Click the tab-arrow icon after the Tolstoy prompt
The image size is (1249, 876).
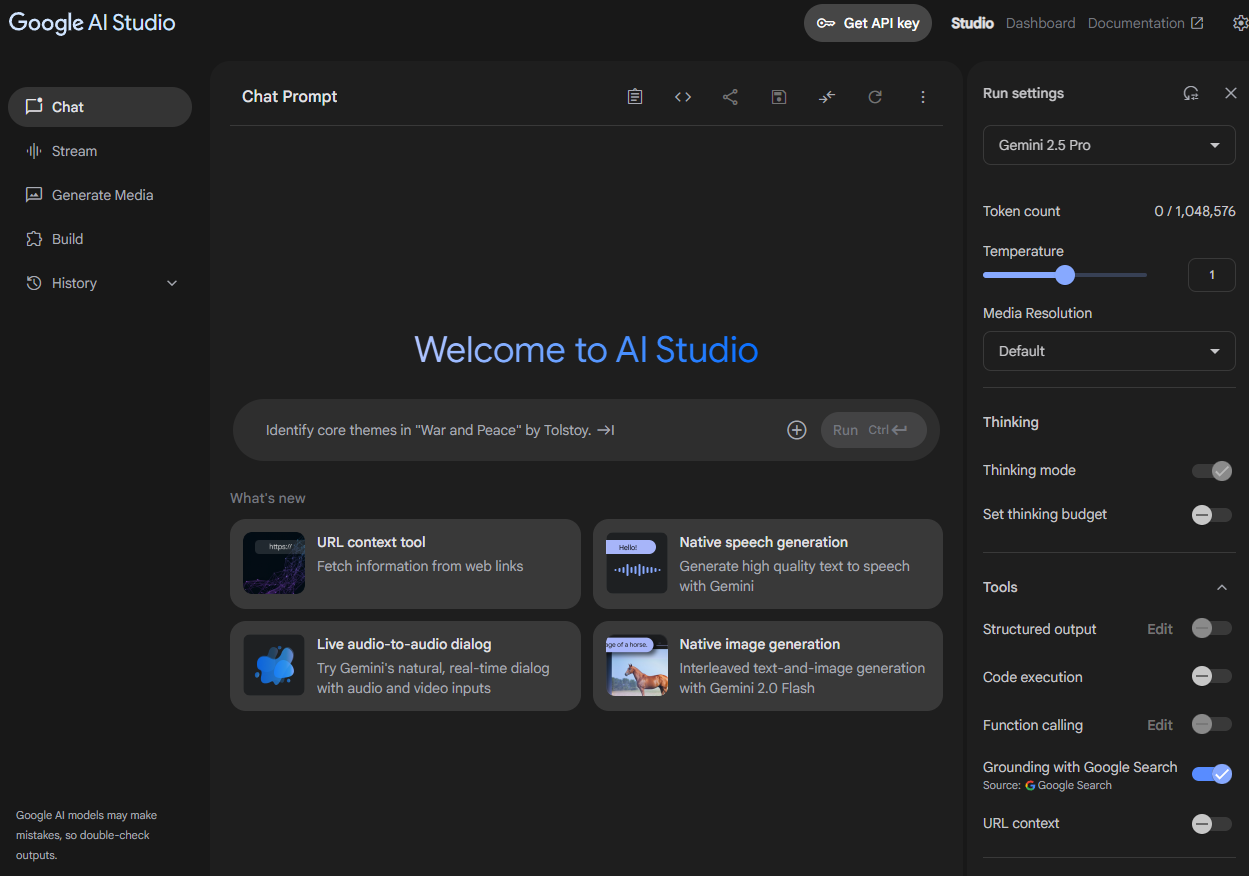coord(606,430)
